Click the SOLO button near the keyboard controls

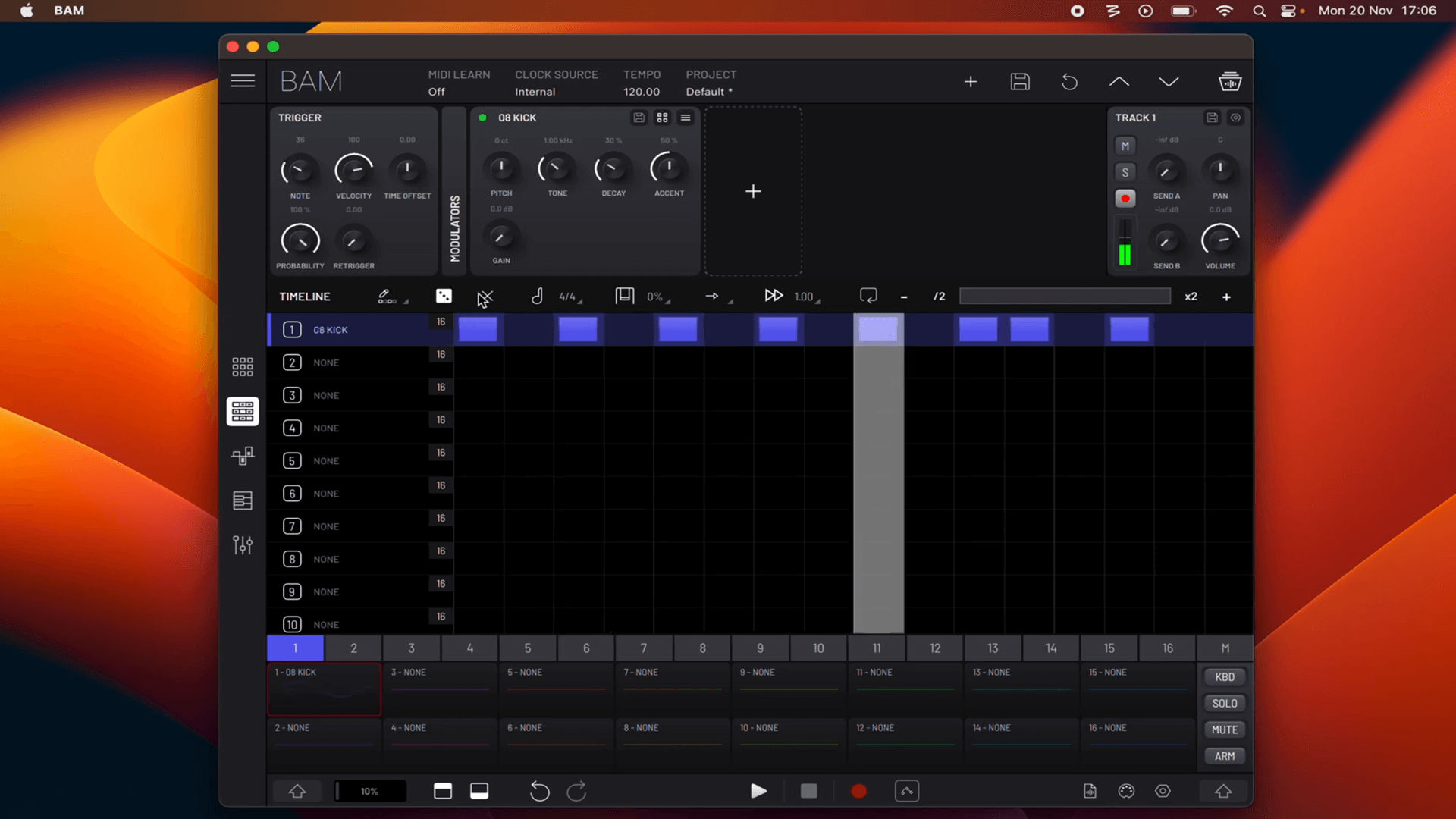click(x=1223, y=703)
